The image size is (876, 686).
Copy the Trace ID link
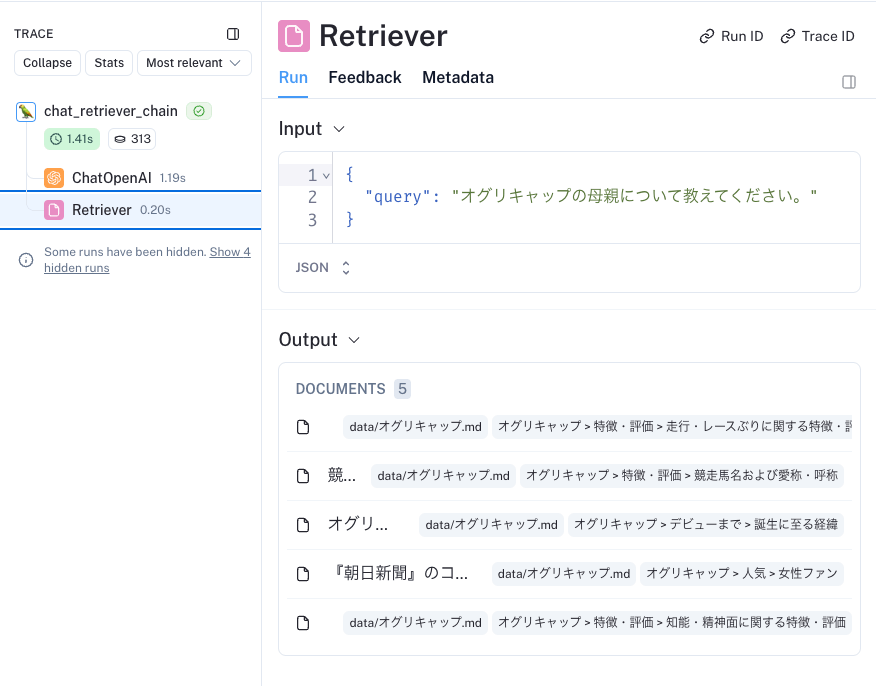pos(818,36)
